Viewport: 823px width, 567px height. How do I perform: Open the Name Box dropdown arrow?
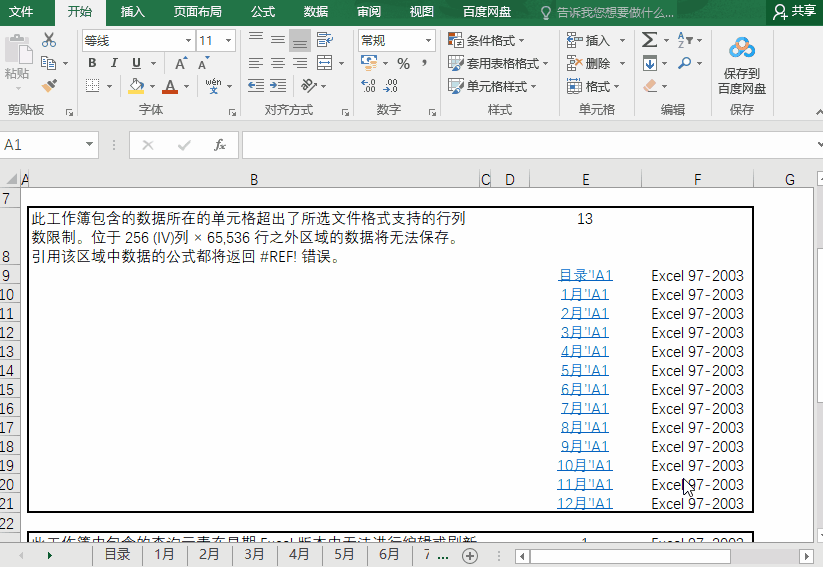tap(89, 144)
